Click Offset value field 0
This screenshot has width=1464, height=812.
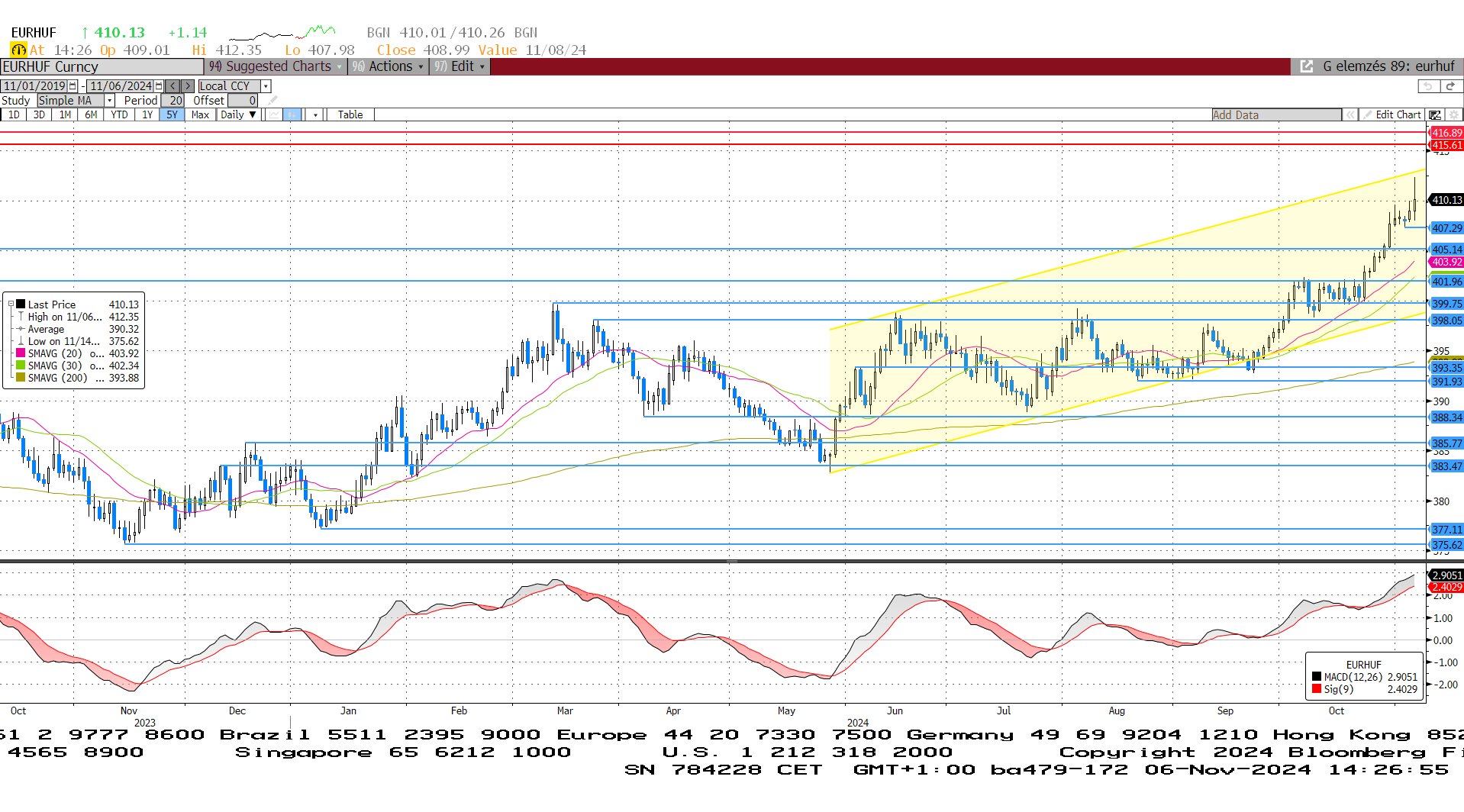[x=243, y=100]
